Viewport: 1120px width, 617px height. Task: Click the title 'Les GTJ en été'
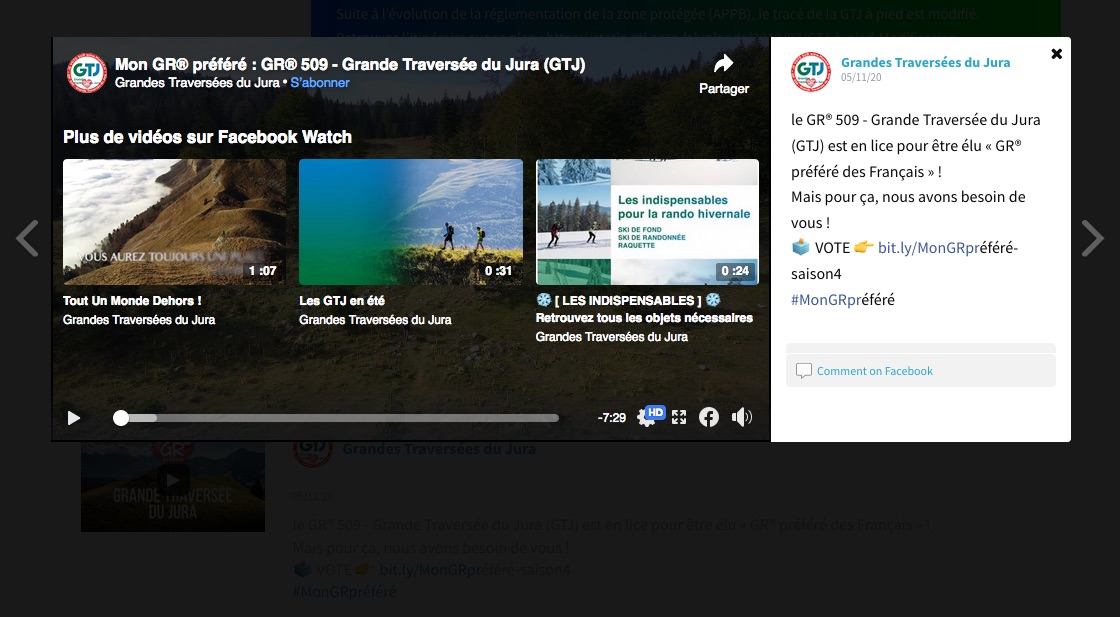342,301
